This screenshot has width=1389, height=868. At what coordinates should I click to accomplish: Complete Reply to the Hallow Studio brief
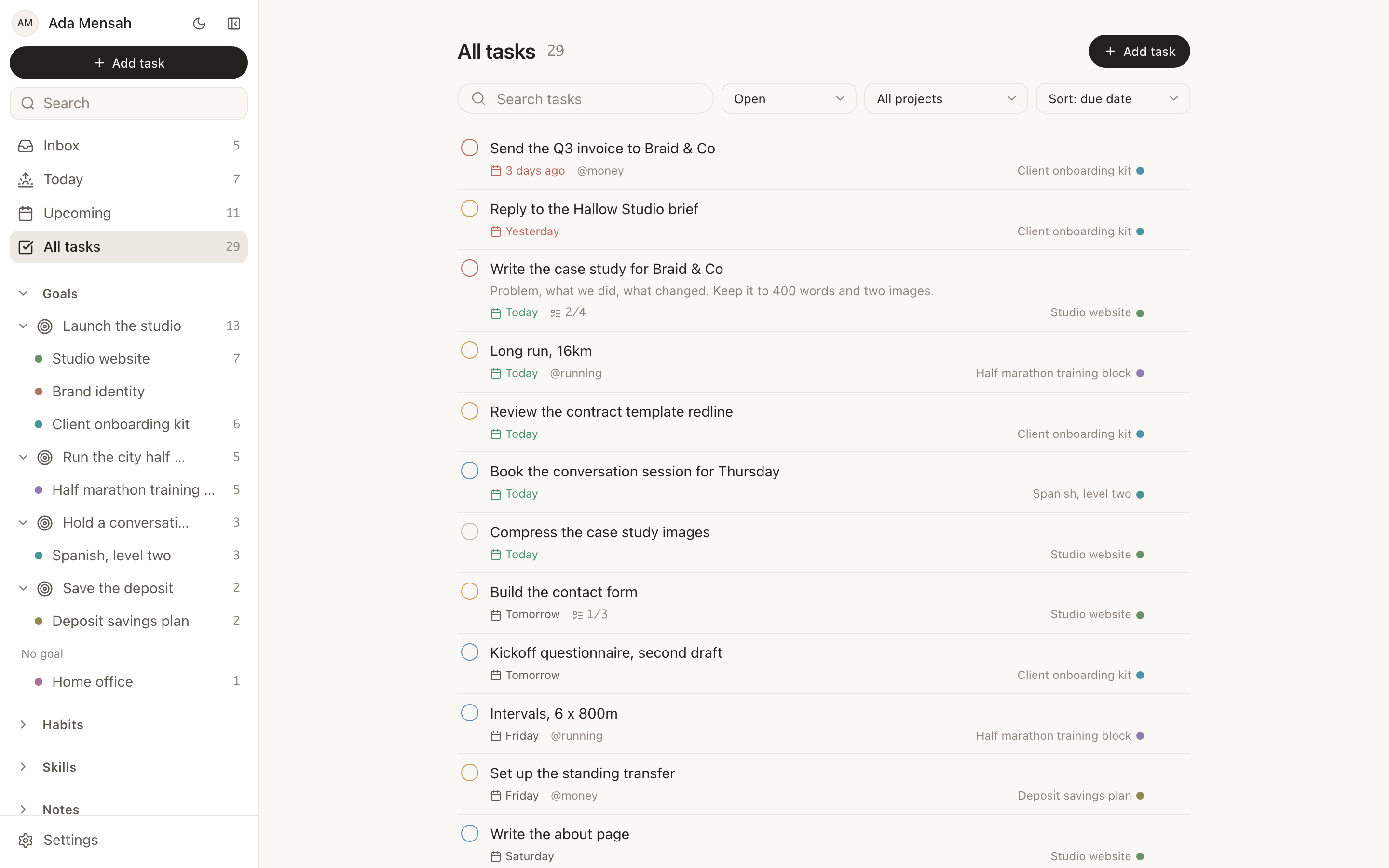pos(469,208)
